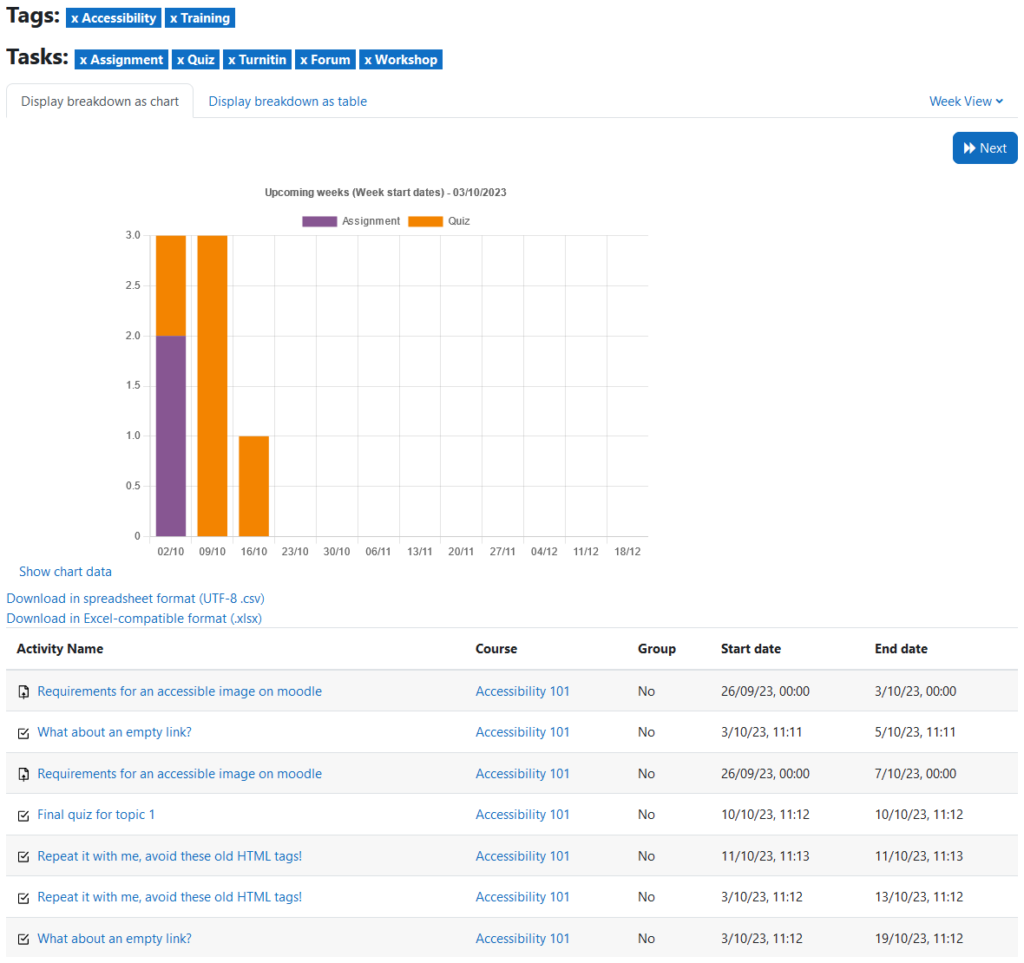The width and height of the screenshot is (1024, 963).
Task: Open Accessibility 101 in row ending 19/10/23
Action: [x=522, y=938]
